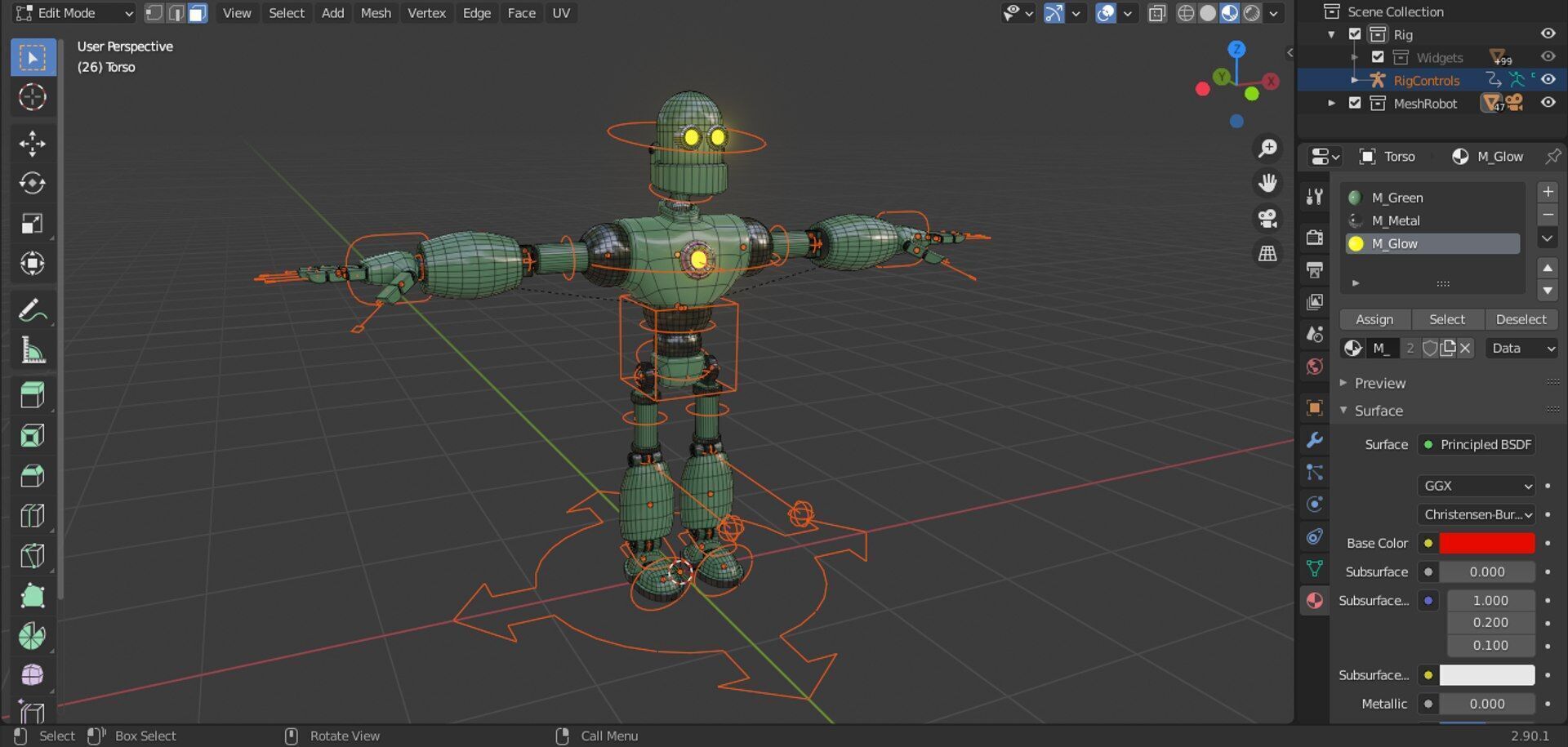Switch to edge select mode
Screen dimensions: 1568x747
point(176,13)
